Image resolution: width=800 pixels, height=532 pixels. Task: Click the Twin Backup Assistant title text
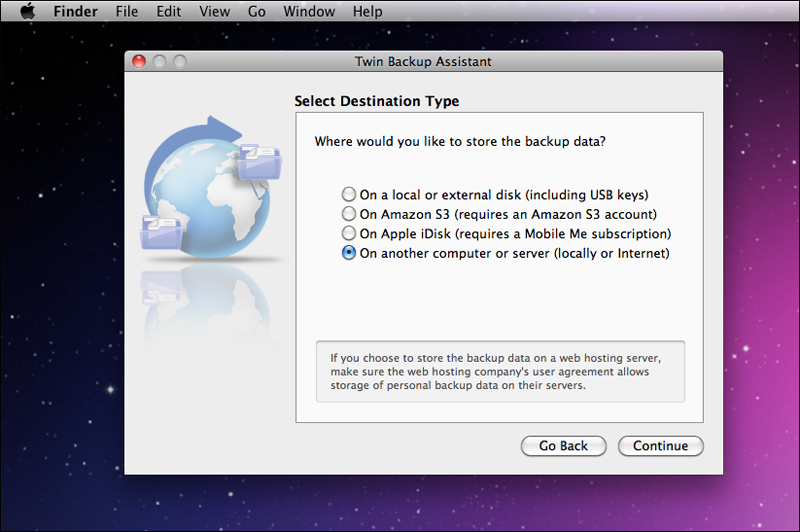[x=423, y=62]
